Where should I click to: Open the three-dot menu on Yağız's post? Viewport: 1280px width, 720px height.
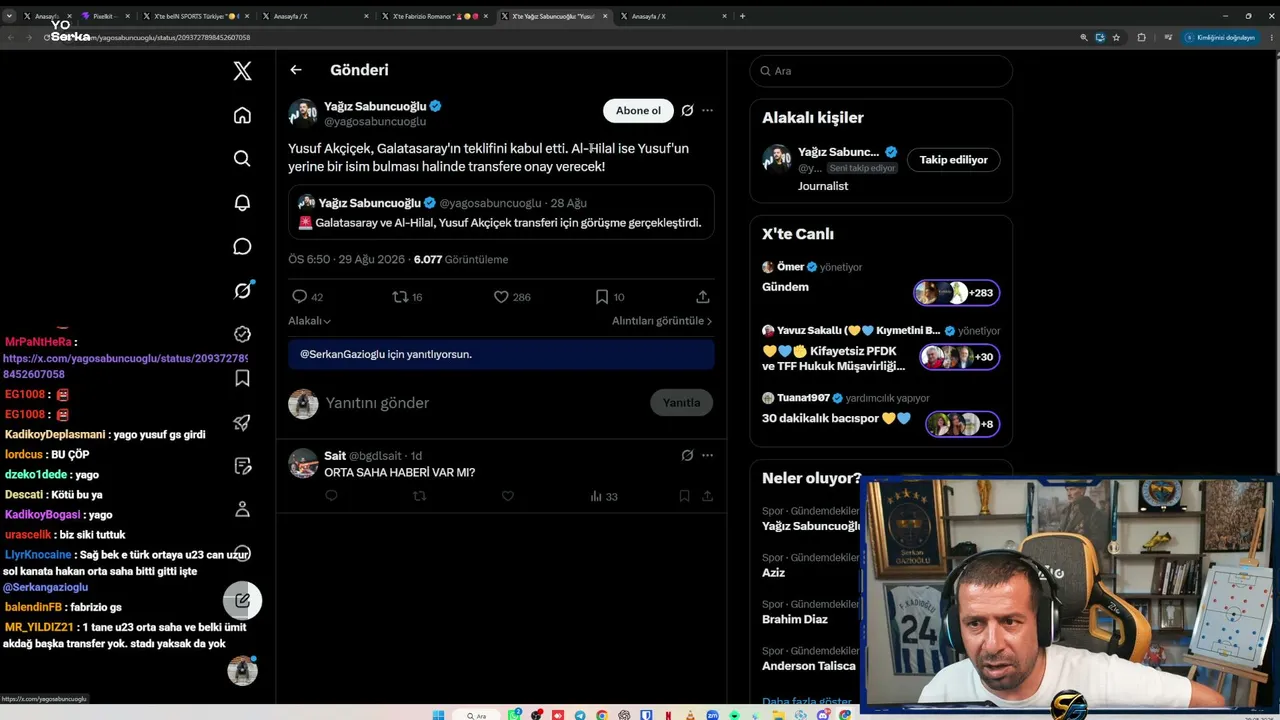[707, 110]
